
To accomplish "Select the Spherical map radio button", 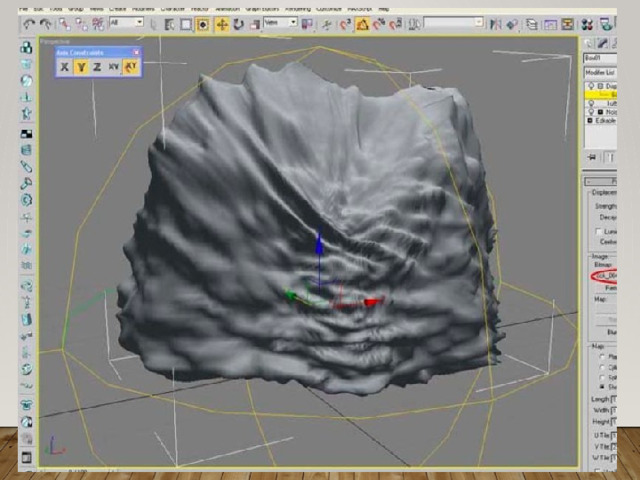I will pos(601,385).
